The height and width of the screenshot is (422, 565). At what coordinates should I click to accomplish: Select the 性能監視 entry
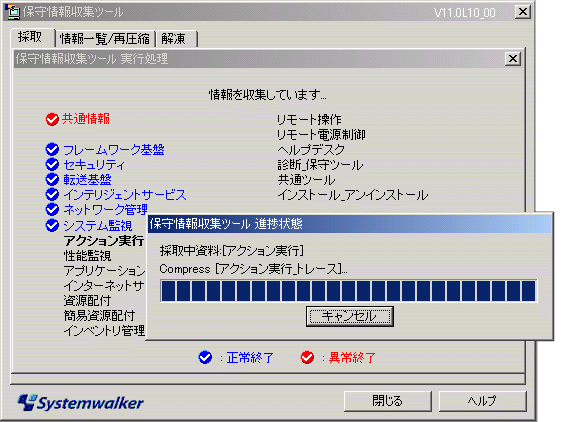[x=87, y=256]
